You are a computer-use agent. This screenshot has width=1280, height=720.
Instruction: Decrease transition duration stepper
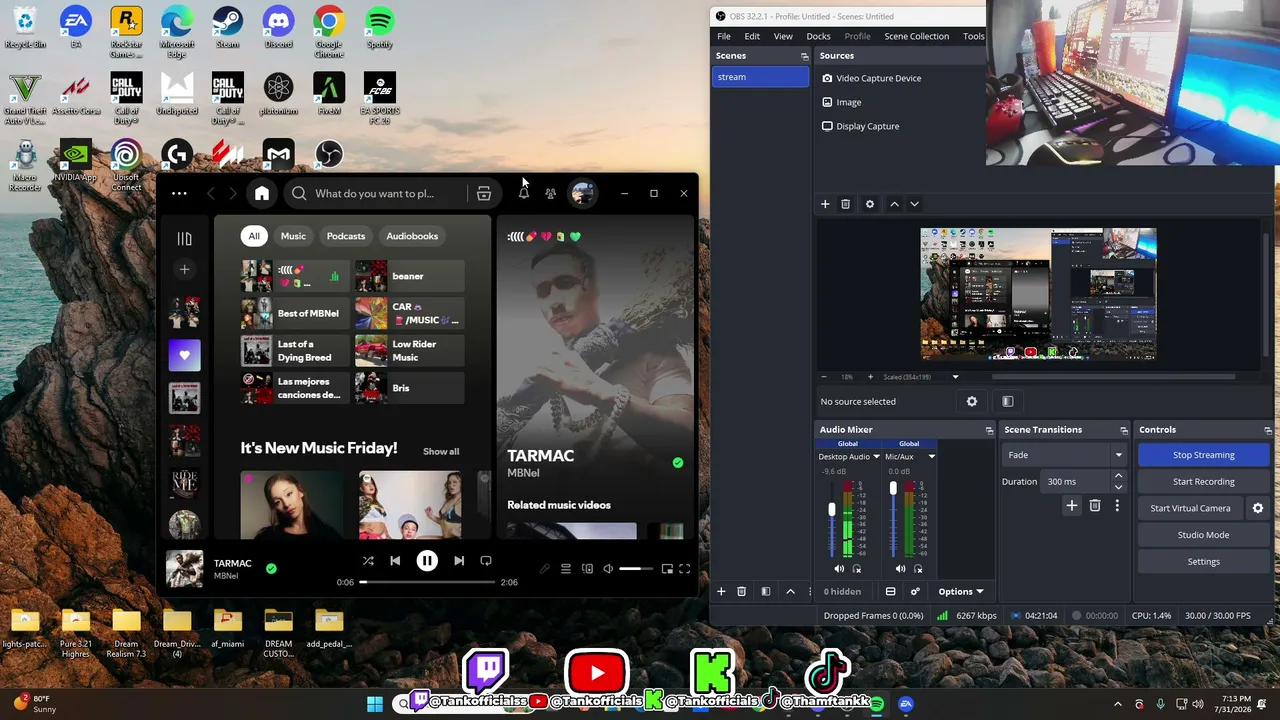[1118, 487]
